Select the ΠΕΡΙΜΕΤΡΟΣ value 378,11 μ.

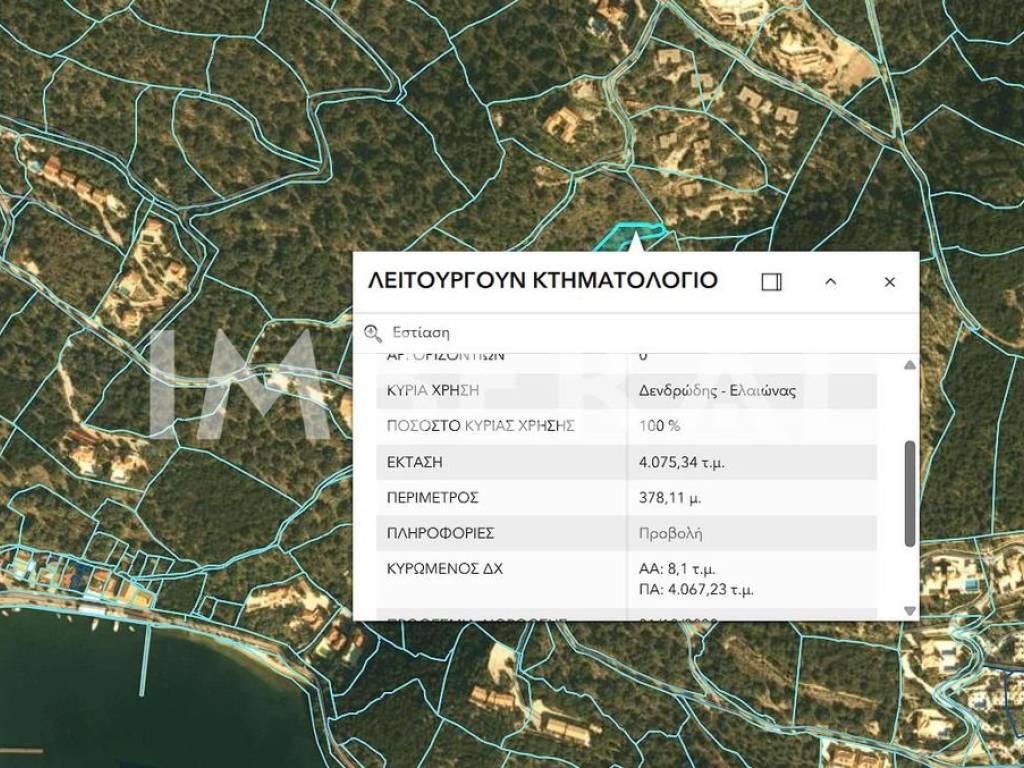[670, 497]
